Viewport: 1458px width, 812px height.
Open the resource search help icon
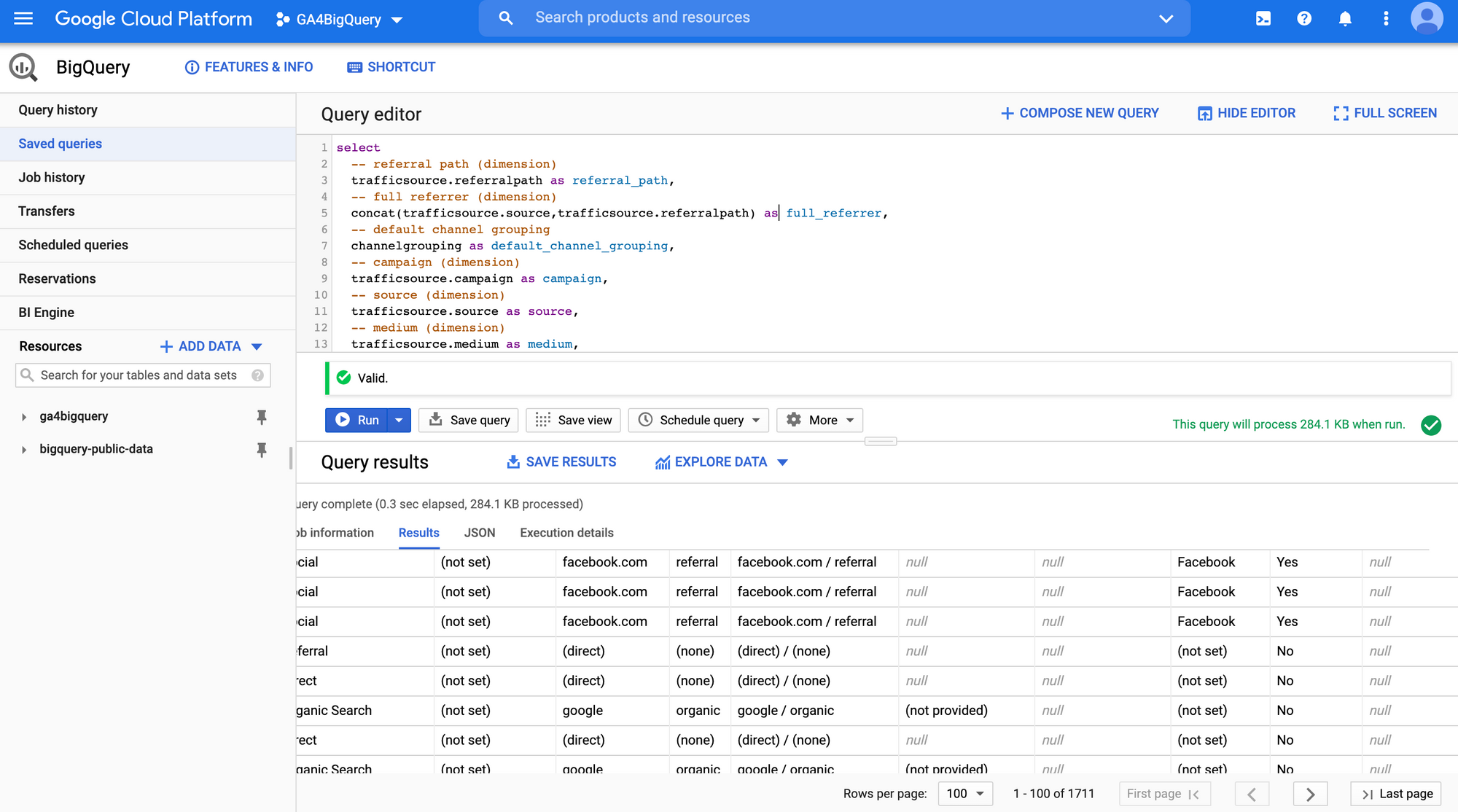[257, 375]
